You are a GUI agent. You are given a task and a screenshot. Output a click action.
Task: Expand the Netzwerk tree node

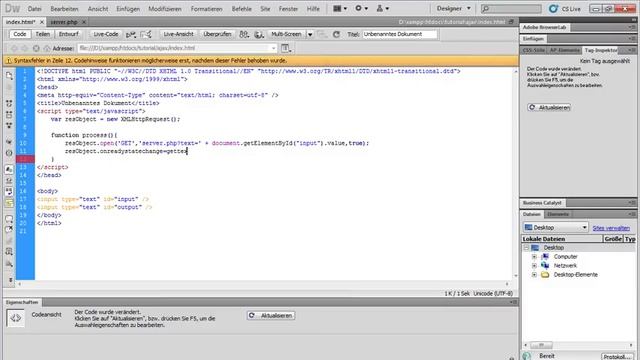coord(534,266)
